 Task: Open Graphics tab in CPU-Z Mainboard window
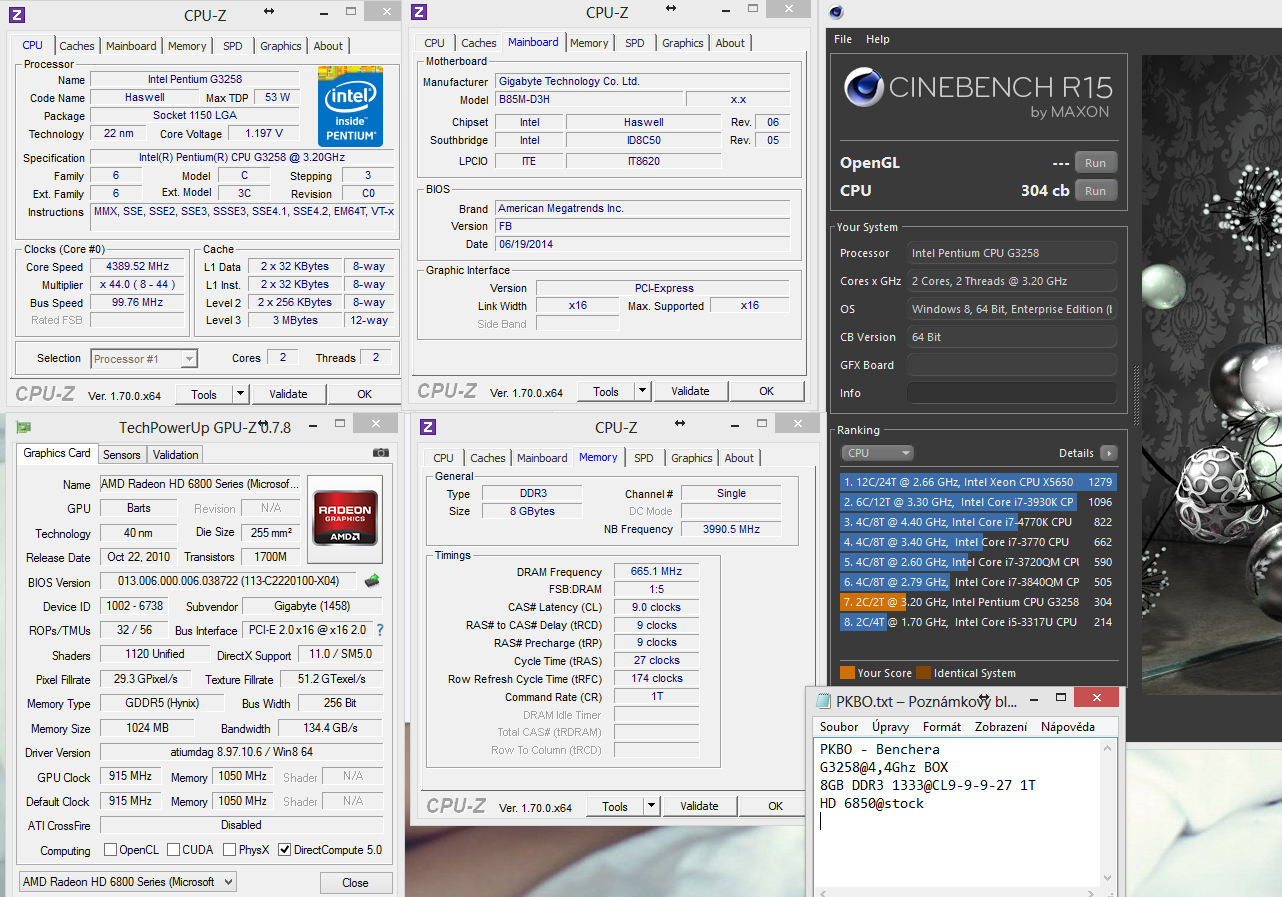coord(683,43)
